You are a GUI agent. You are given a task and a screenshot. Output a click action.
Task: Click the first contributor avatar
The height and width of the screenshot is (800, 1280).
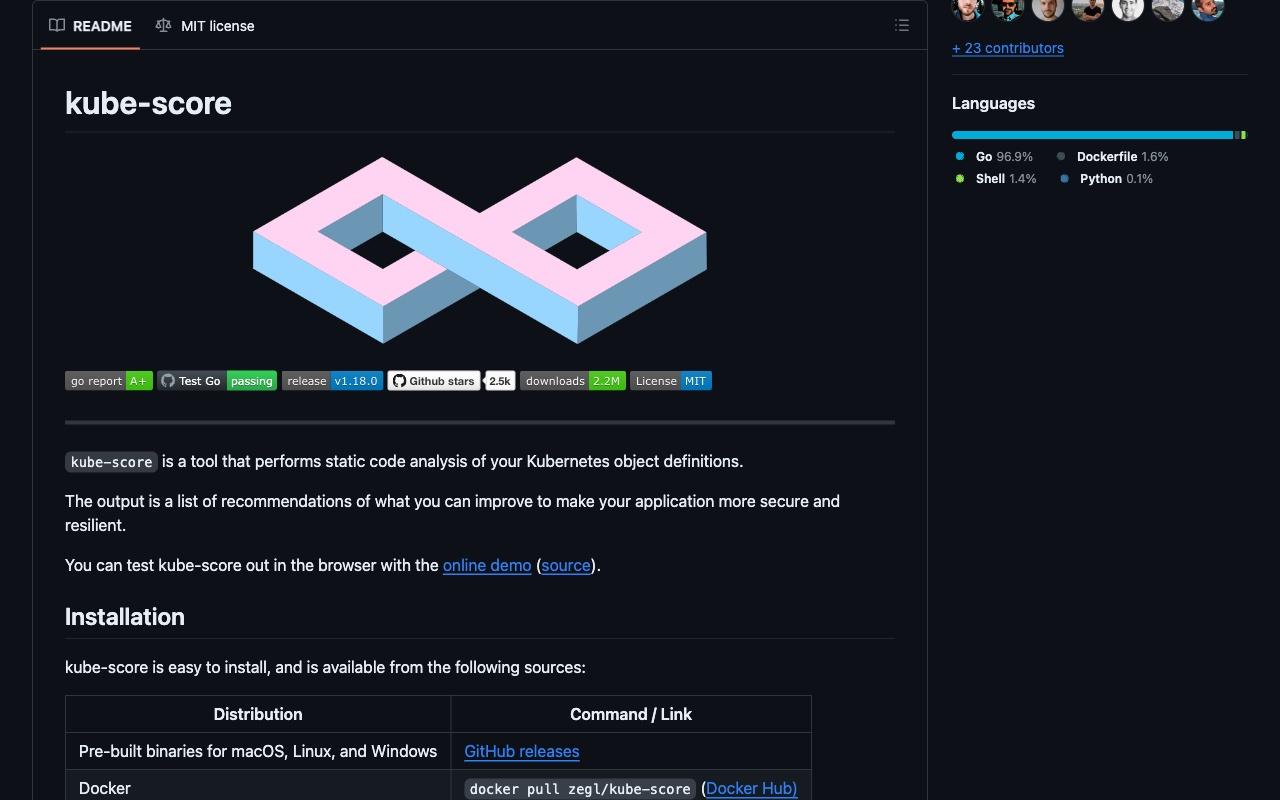pos(968,9)
